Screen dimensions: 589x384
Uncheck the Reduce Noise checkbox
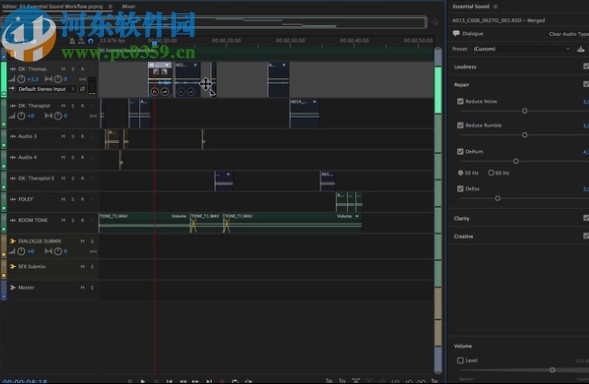coord(460,101)
